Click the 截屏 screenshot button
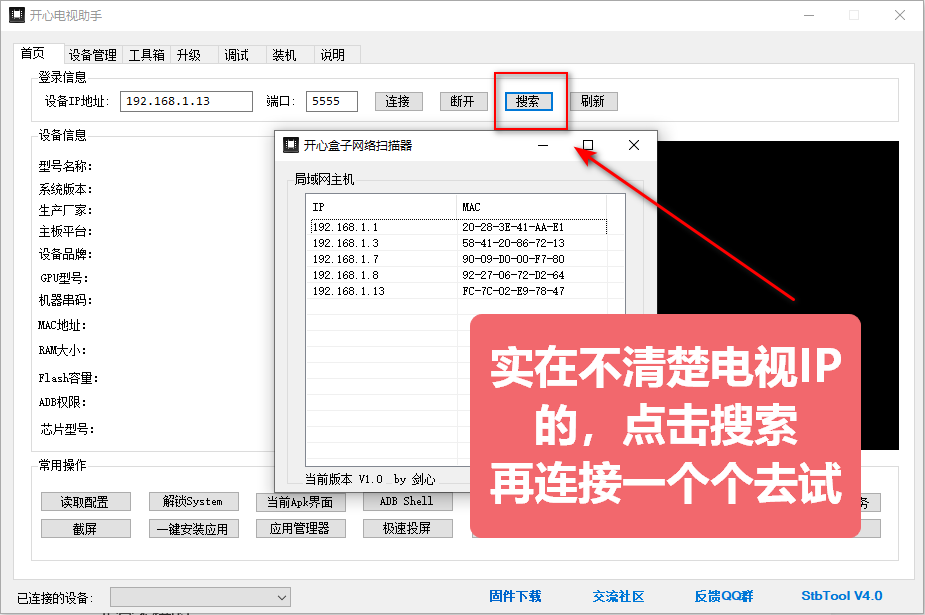The height and width of the screenshot is (615, 925). click(85, 528)
